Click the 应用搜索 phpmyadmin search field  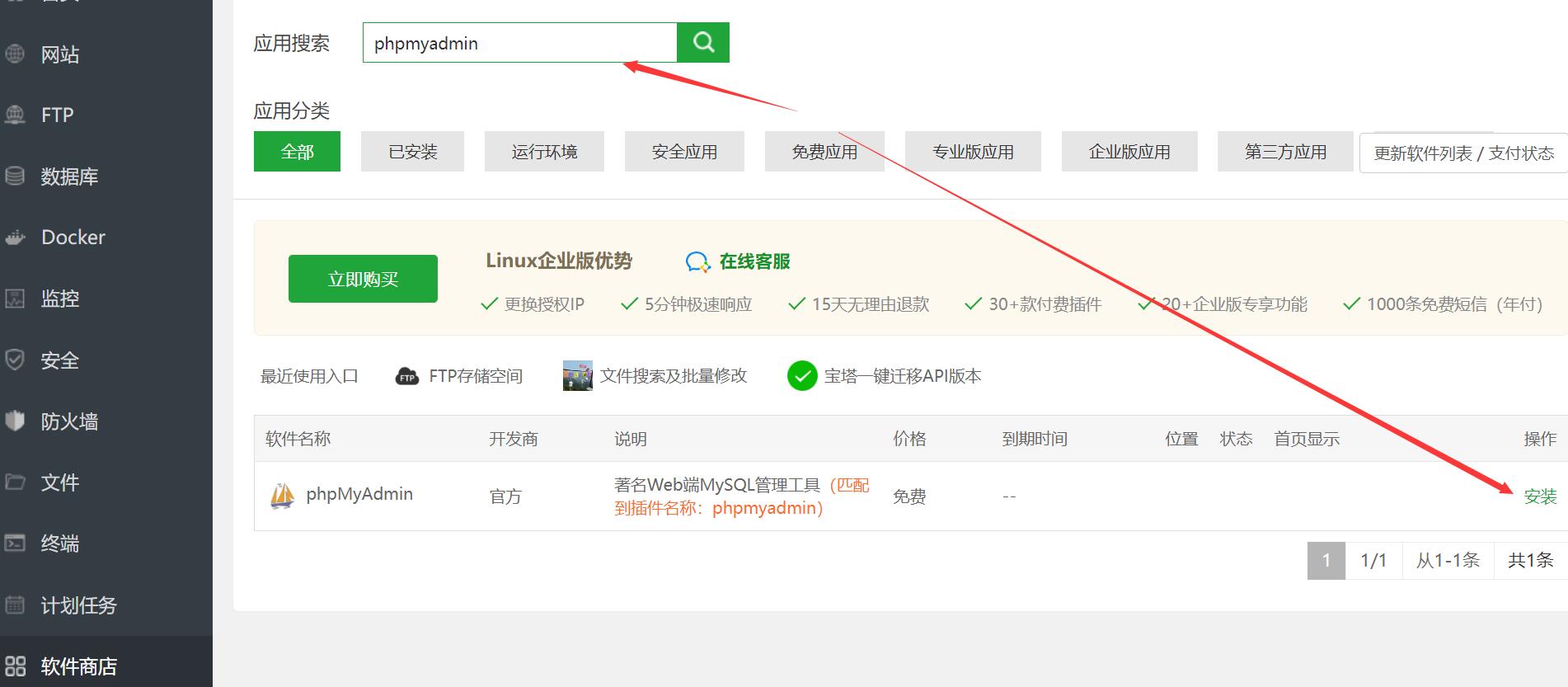(x=519, y=43)
